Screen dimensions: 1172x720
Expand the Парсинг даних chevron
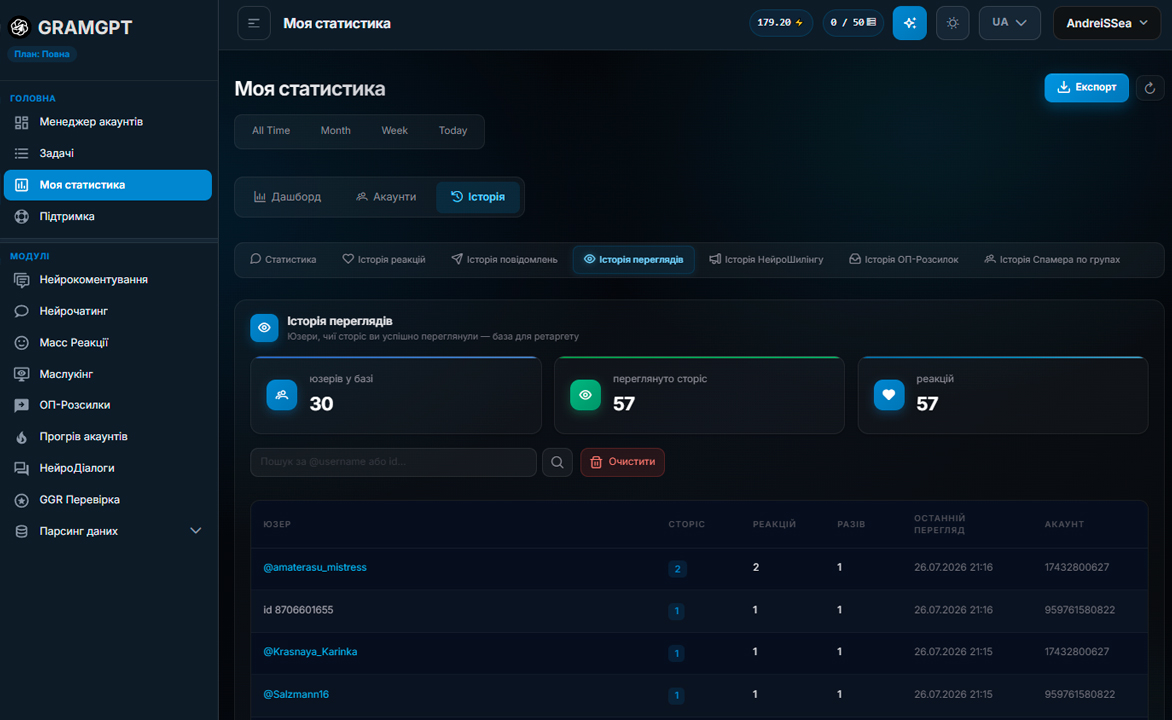(196, 531)
